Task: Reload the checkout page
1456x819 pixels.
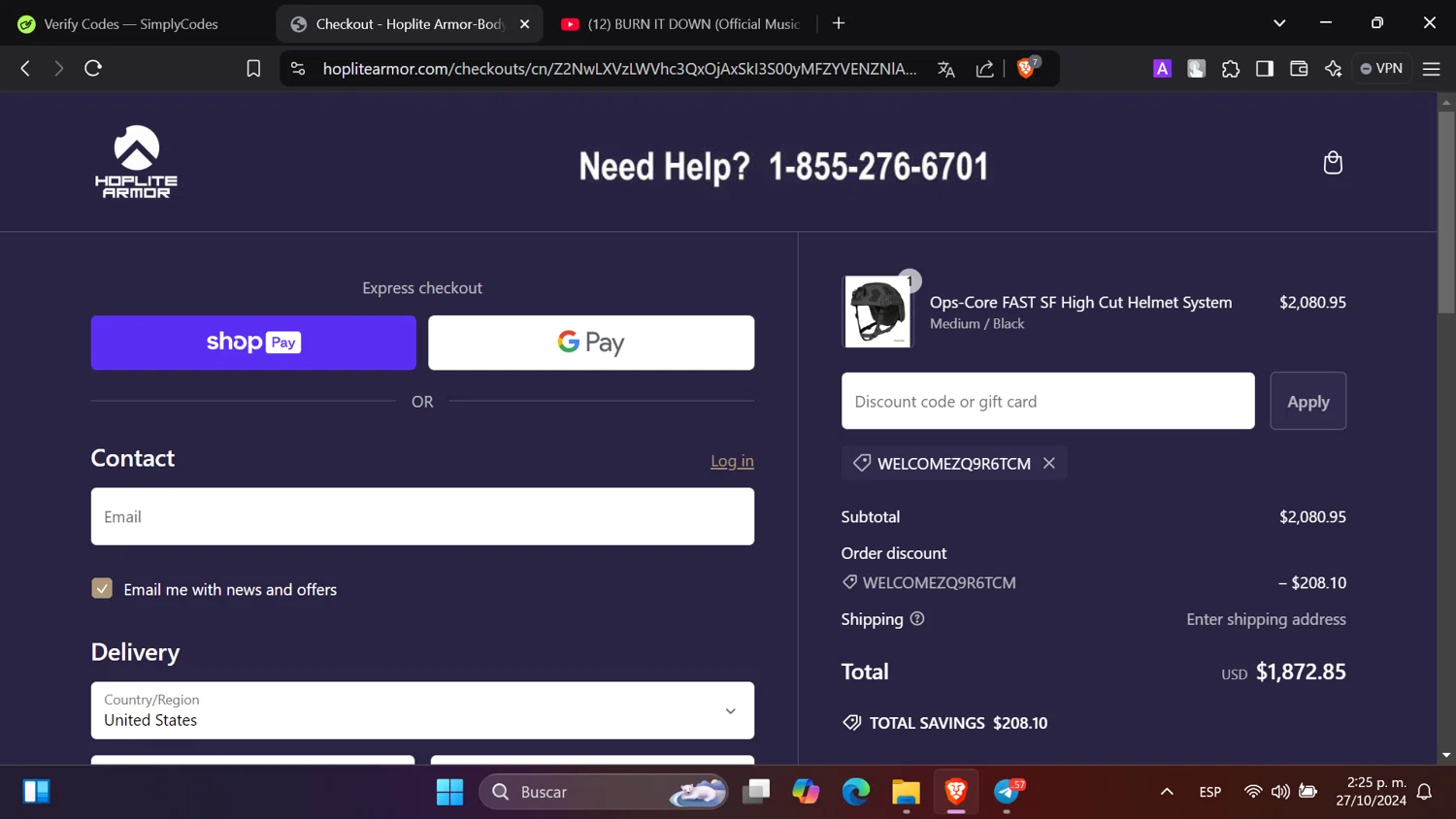Action: tap(93, 68)
